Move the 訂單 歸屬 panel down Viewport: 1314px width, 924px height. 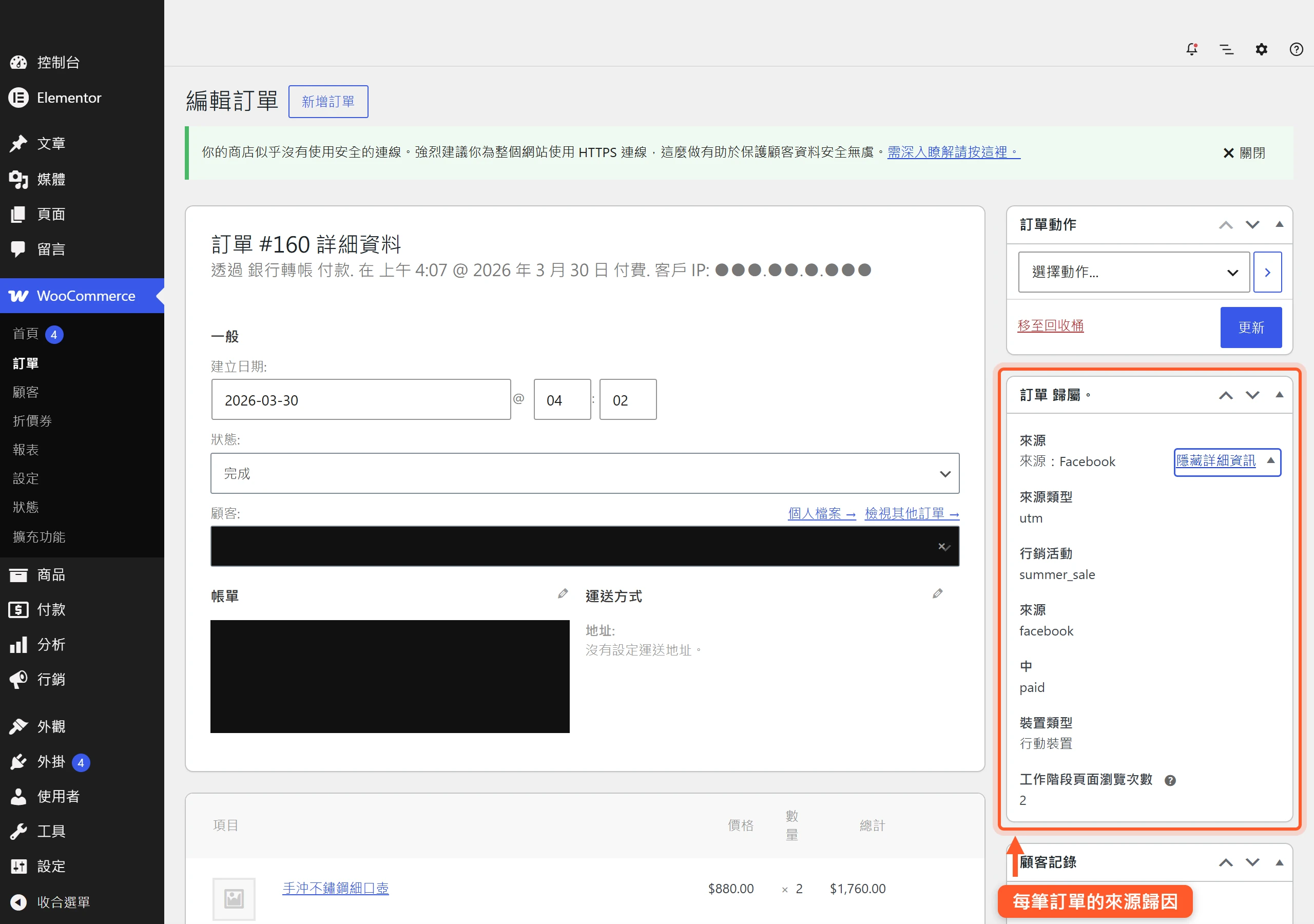point(1253,395)
